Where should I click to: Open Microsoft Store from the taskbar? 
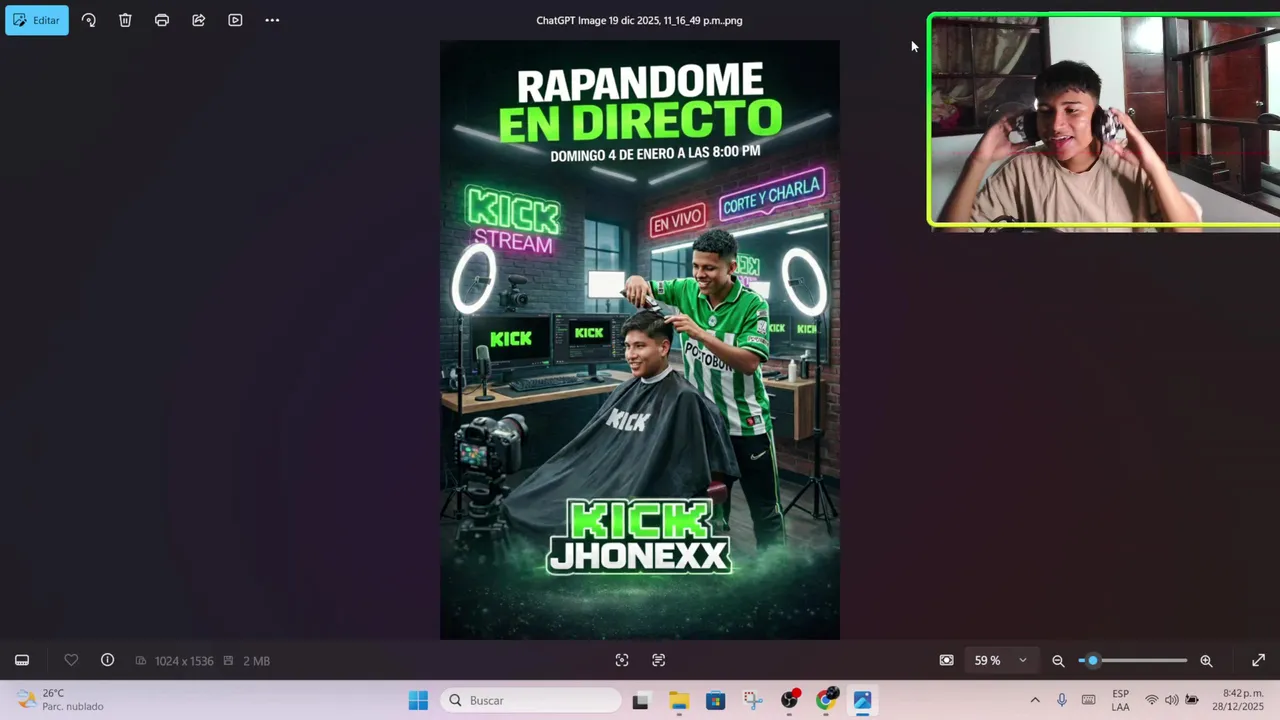tap(715, 700)
